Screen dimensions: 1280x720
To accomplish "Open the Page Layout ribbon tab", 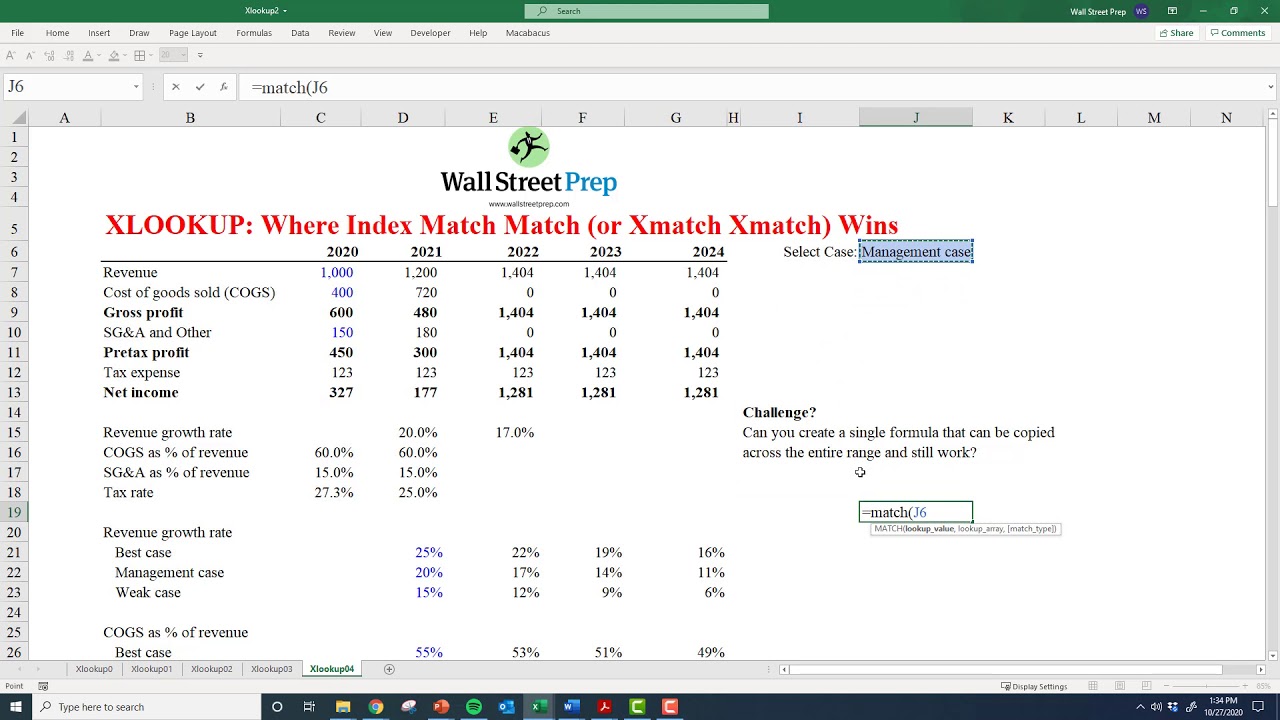I will [193, 33].
